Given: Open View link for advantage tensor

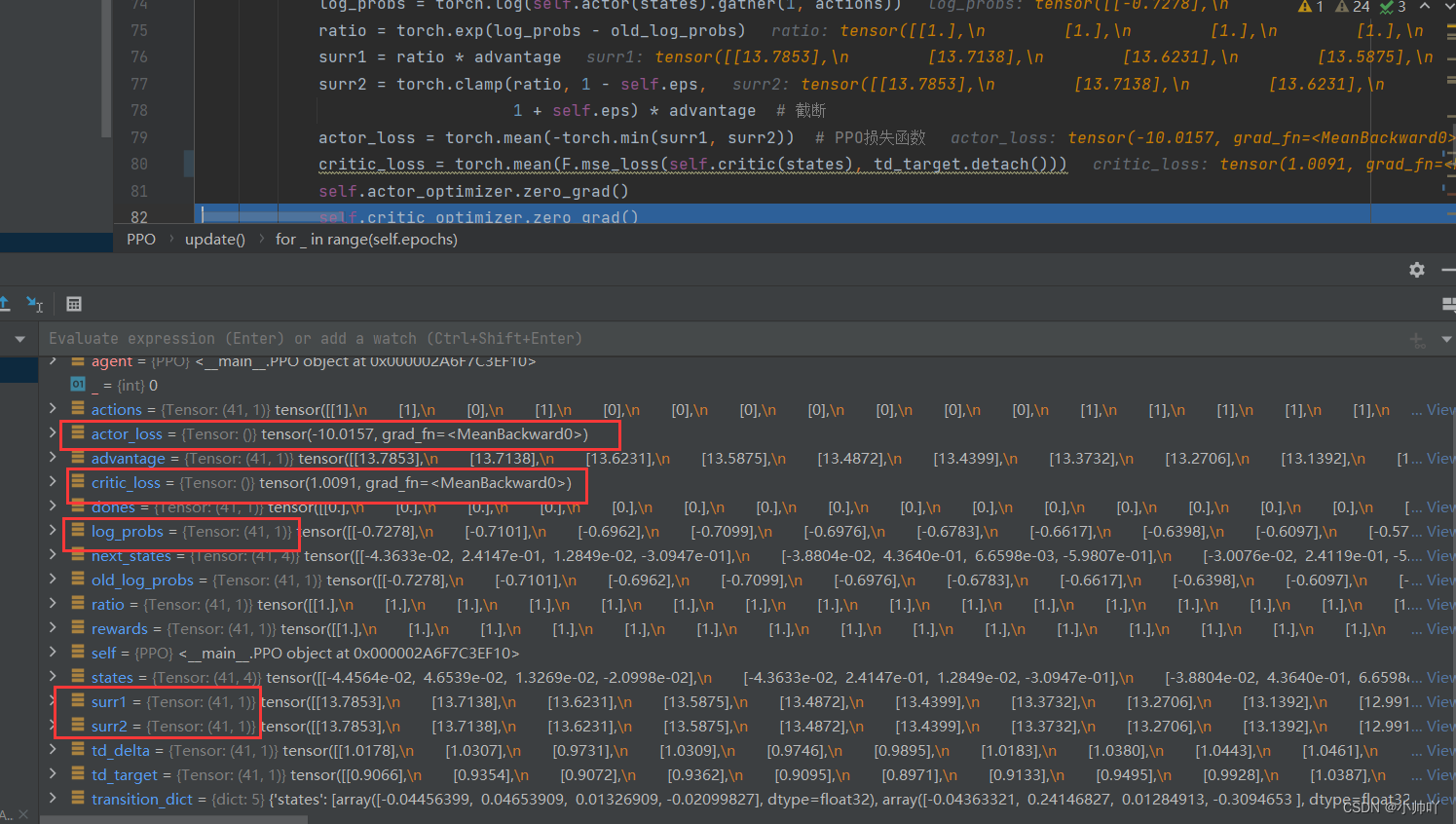Looking at the screenshot, I should point(1441,458).
